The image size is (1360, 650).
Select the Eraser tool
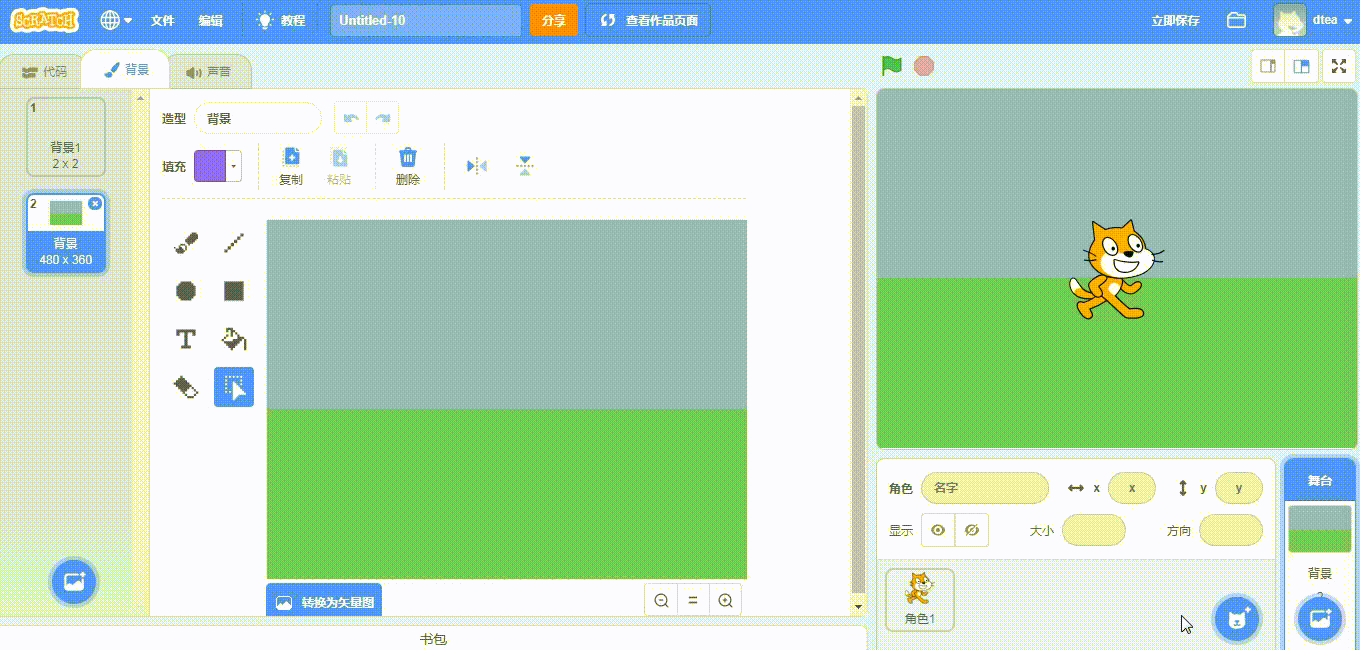coord(186,387)
